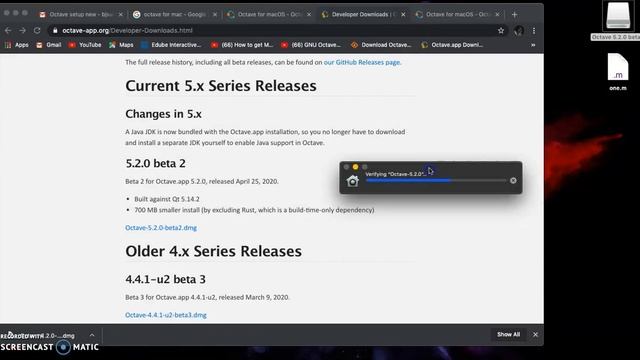Viewport: 640px width, 360px height.
Task: Open Edube Interactive bookmark
Action: coord(171,45)
